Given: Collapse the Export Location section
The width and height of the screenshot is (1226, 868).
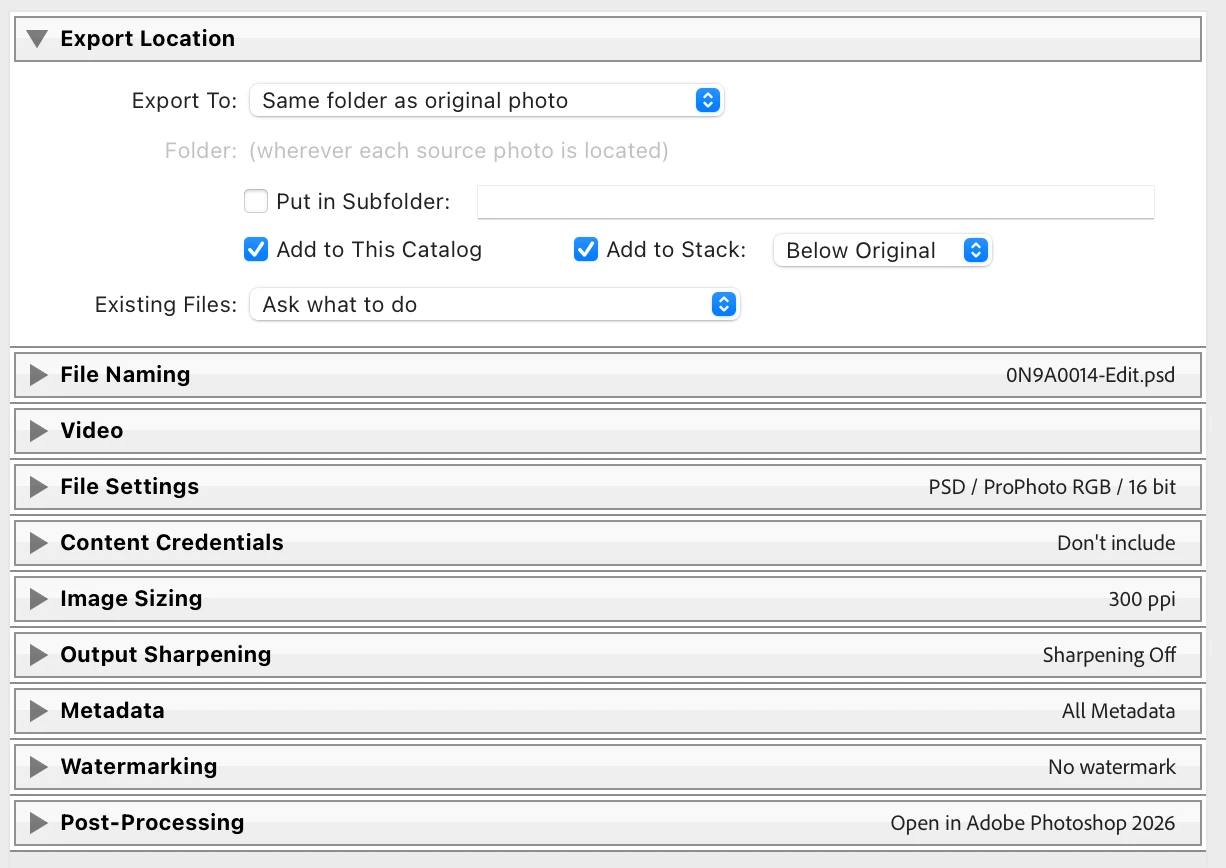Looking at the screenshot, I should click(x=38, y=39).
